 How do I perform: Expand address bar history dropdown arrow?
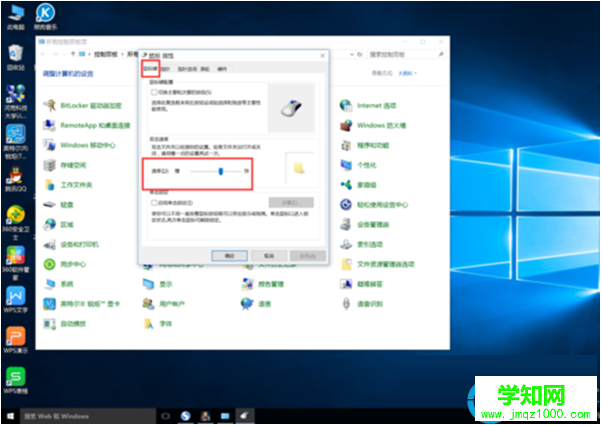tap(351, 54)
